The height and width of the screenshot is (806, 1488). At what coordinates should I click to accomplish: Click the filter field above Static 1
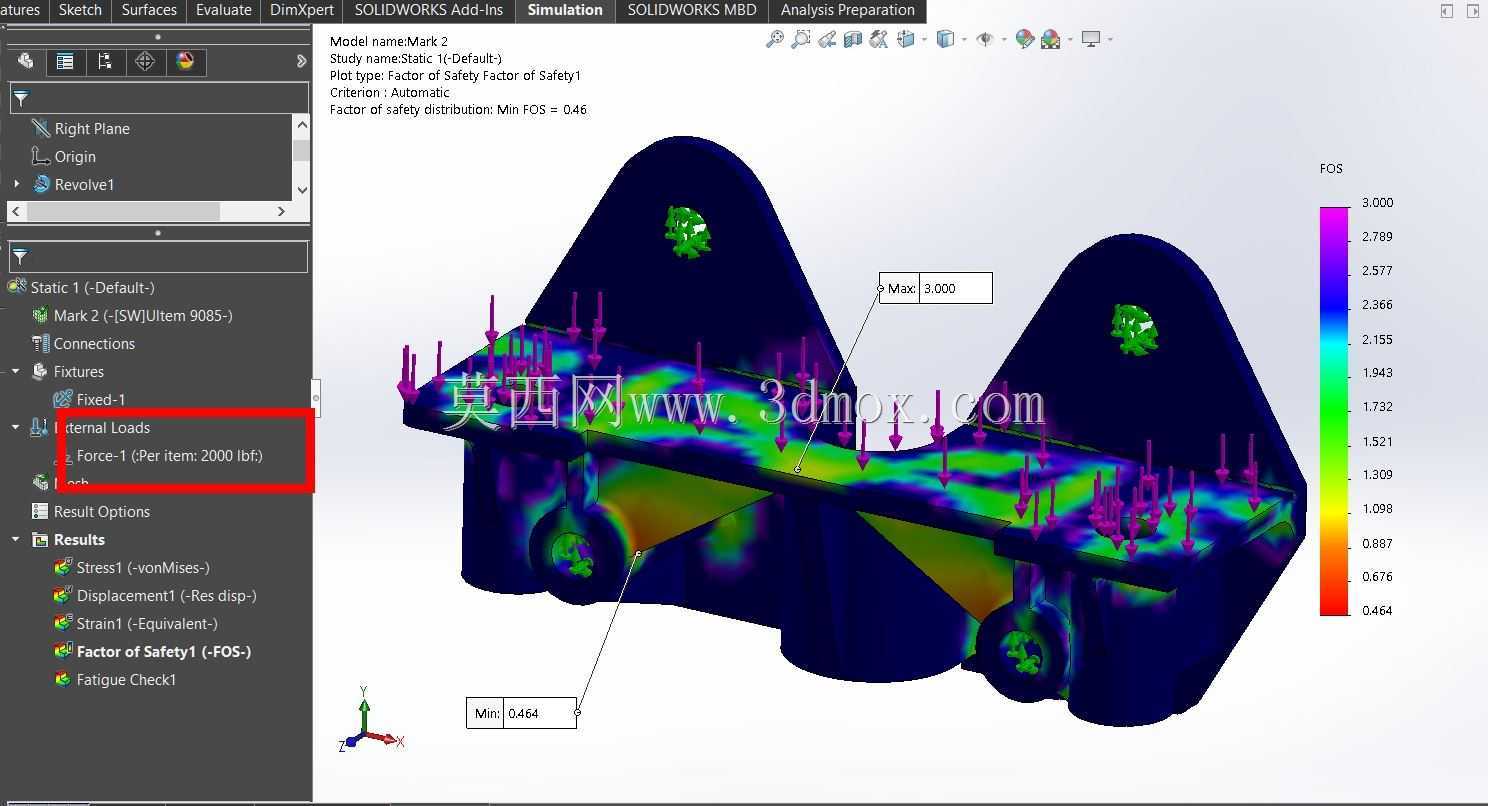159,257
